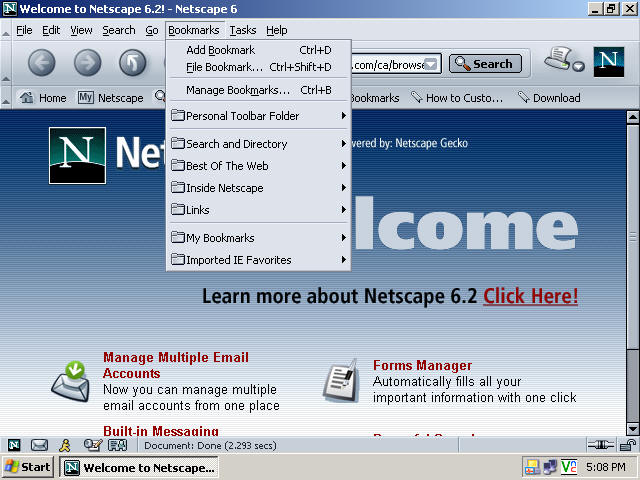Image resolution: width=640 pixels, height=480 pixels.
Task: Go back with the Back arrow button
Action: tap(41, 63)
